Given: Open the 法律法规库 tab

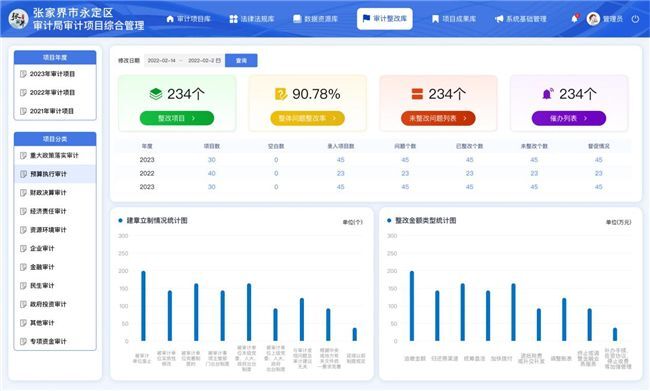Looking at the screenshot, I should point(252,19).
